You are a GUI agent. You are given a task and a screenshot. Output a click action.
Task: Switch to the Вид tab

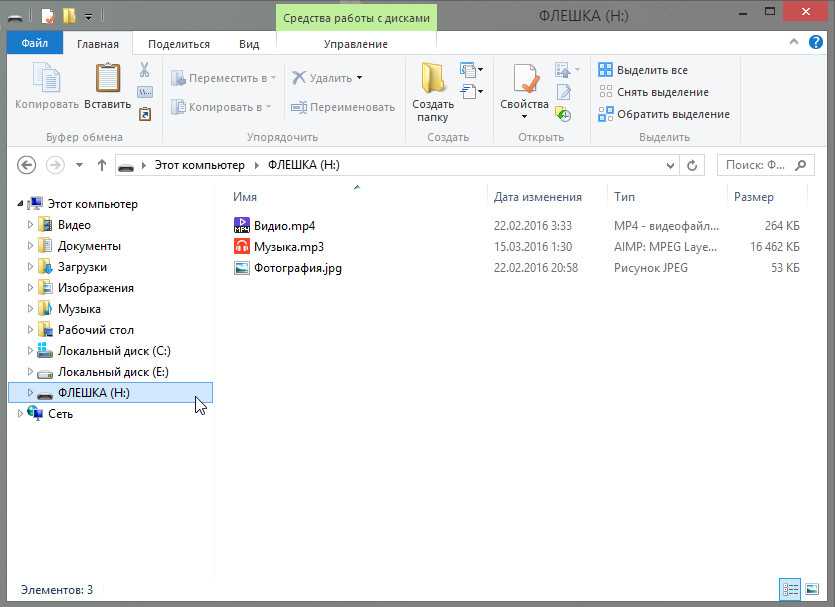pos(249,44)
